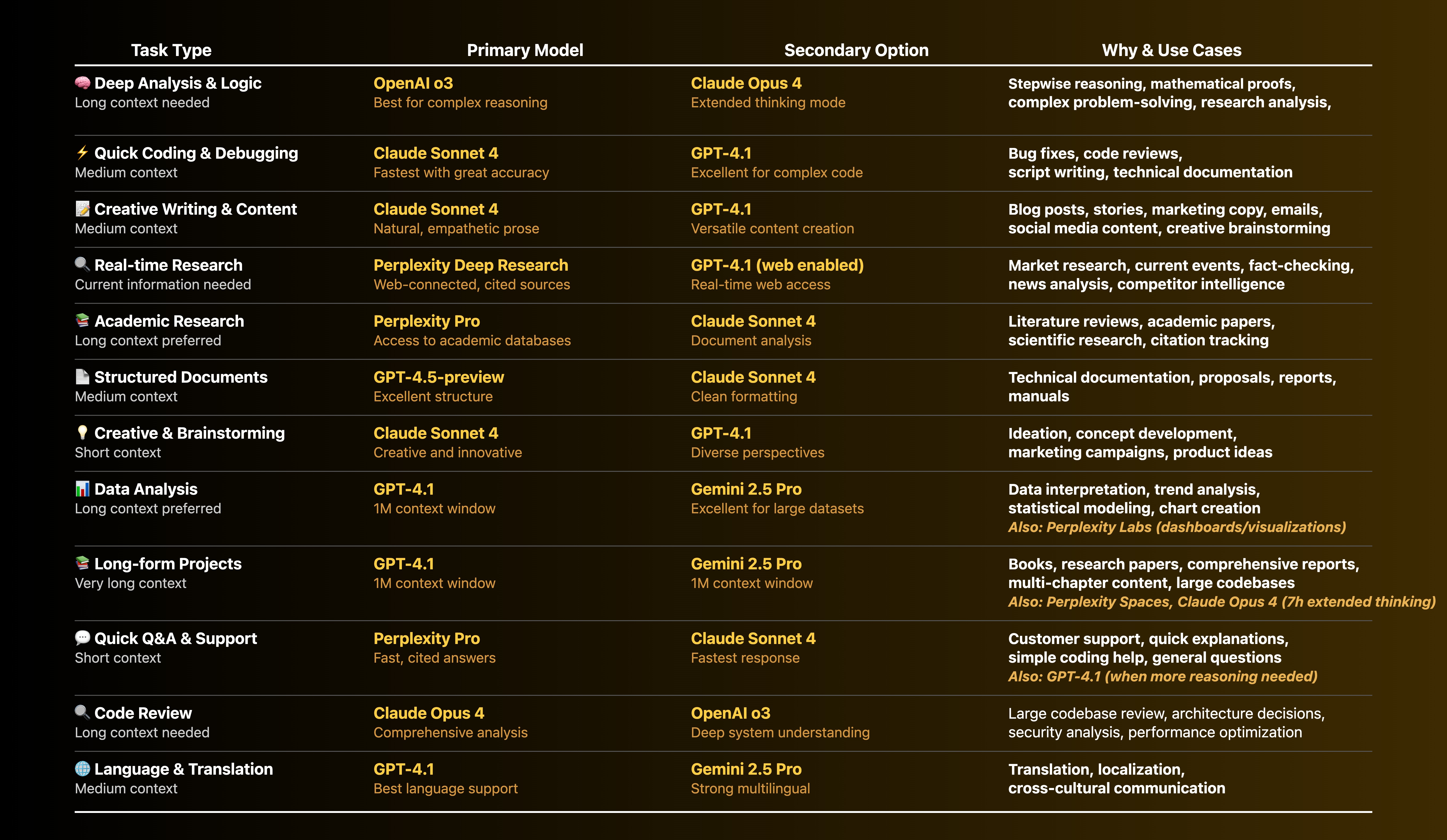The height and width of the screenshot is (840, 1447).
Task: Click 'Fastest with great accuracy' text
Action: click(x=461, y=173)
